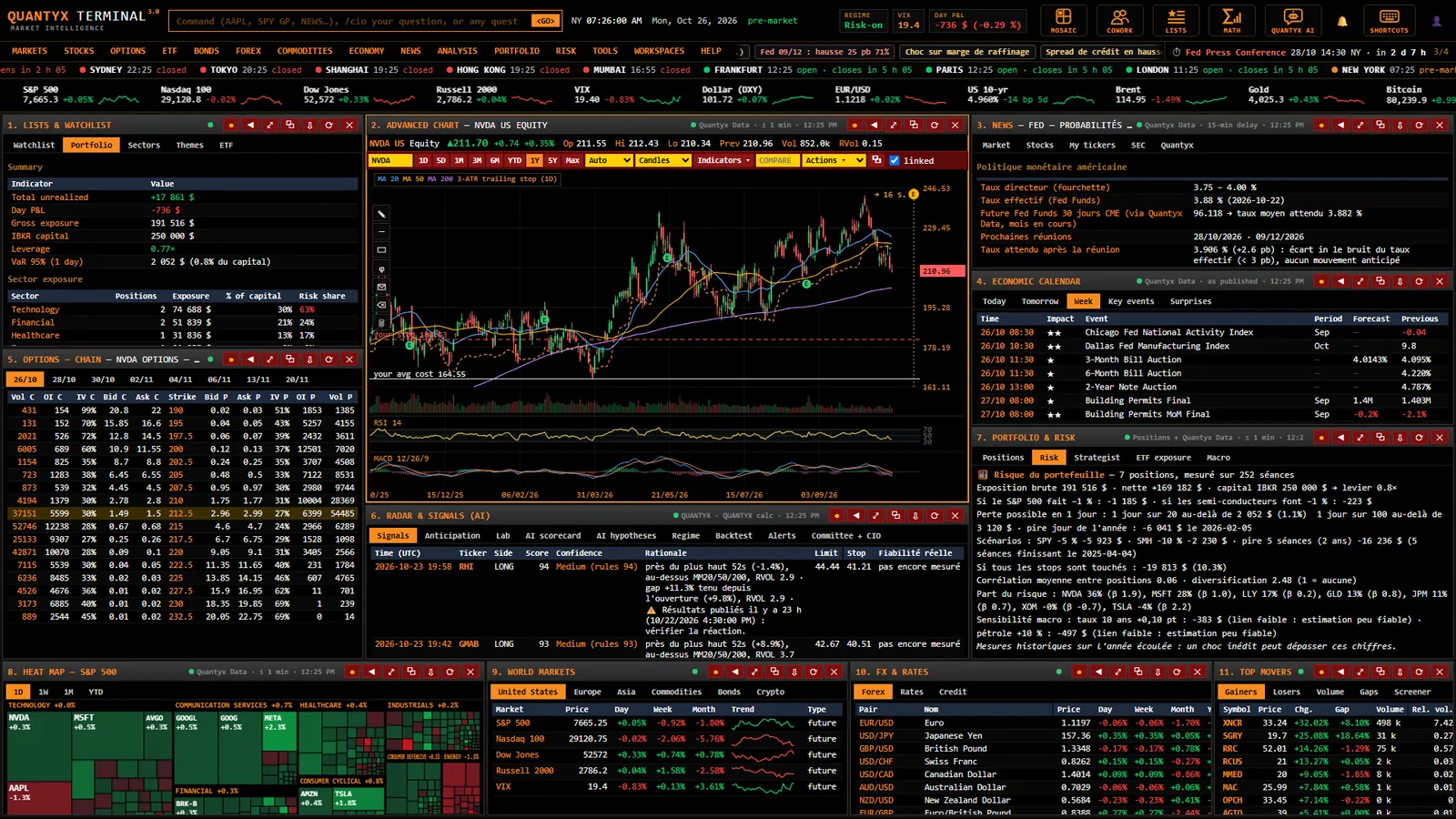Image resolution: width=1456 pixels, height=819 pixels.
Task: Open the Actions dropdown on chart
Action: pos(835,160)
